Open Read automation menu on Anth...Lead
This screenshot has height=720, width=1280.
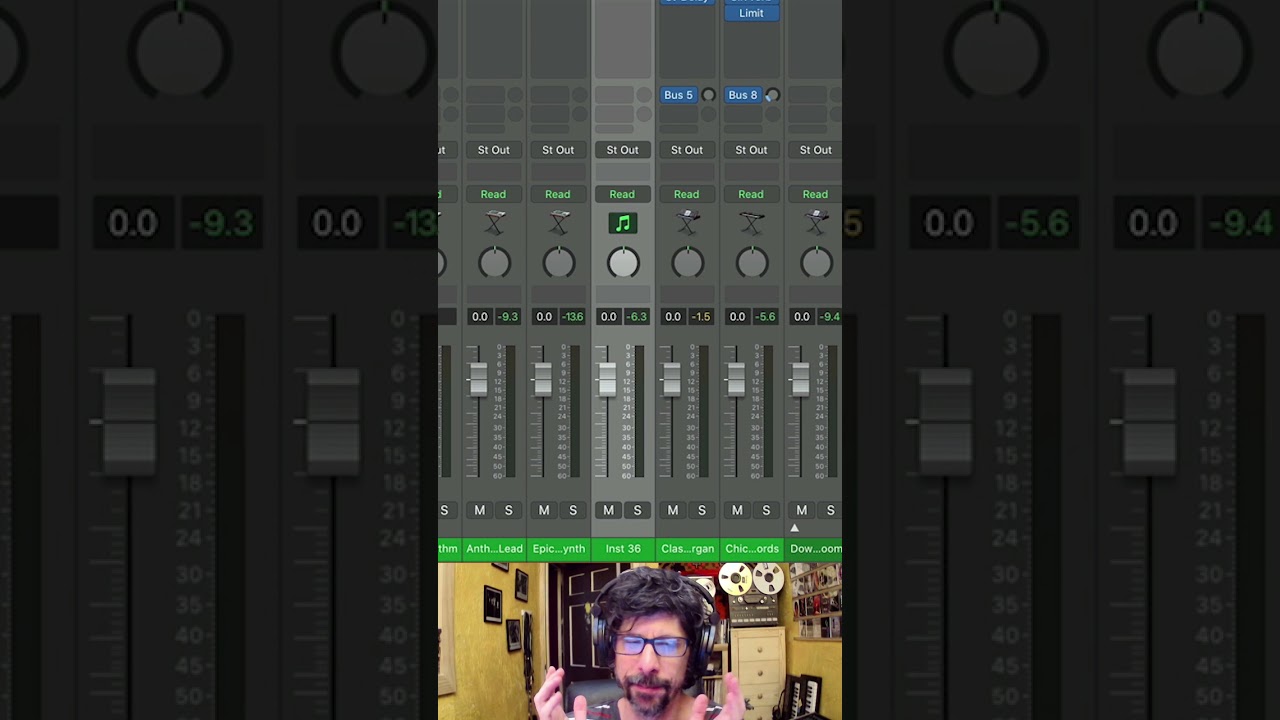pos(493,194)
